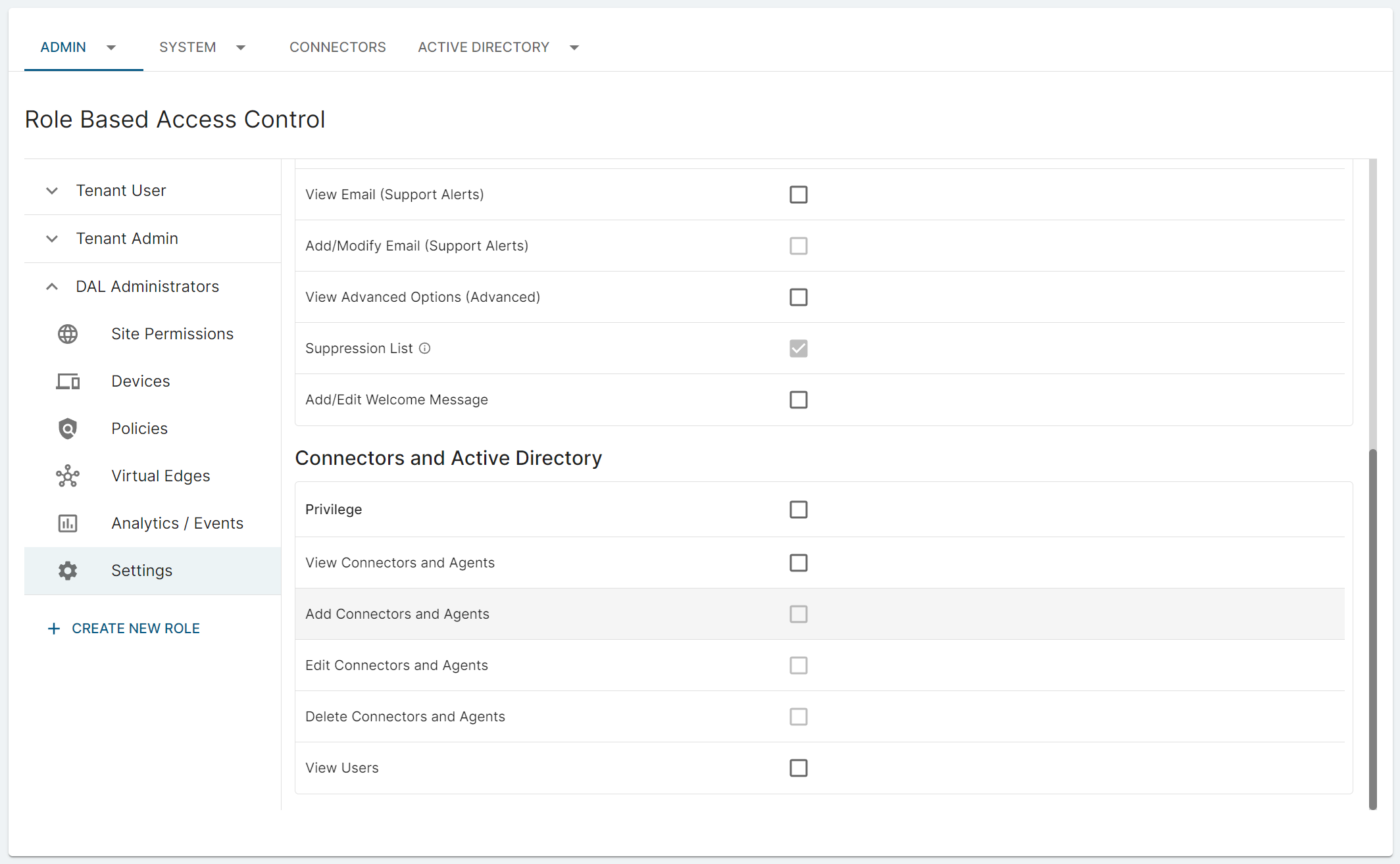
Task: Toggle the View Users checkbox
Action: coord(798,768)
